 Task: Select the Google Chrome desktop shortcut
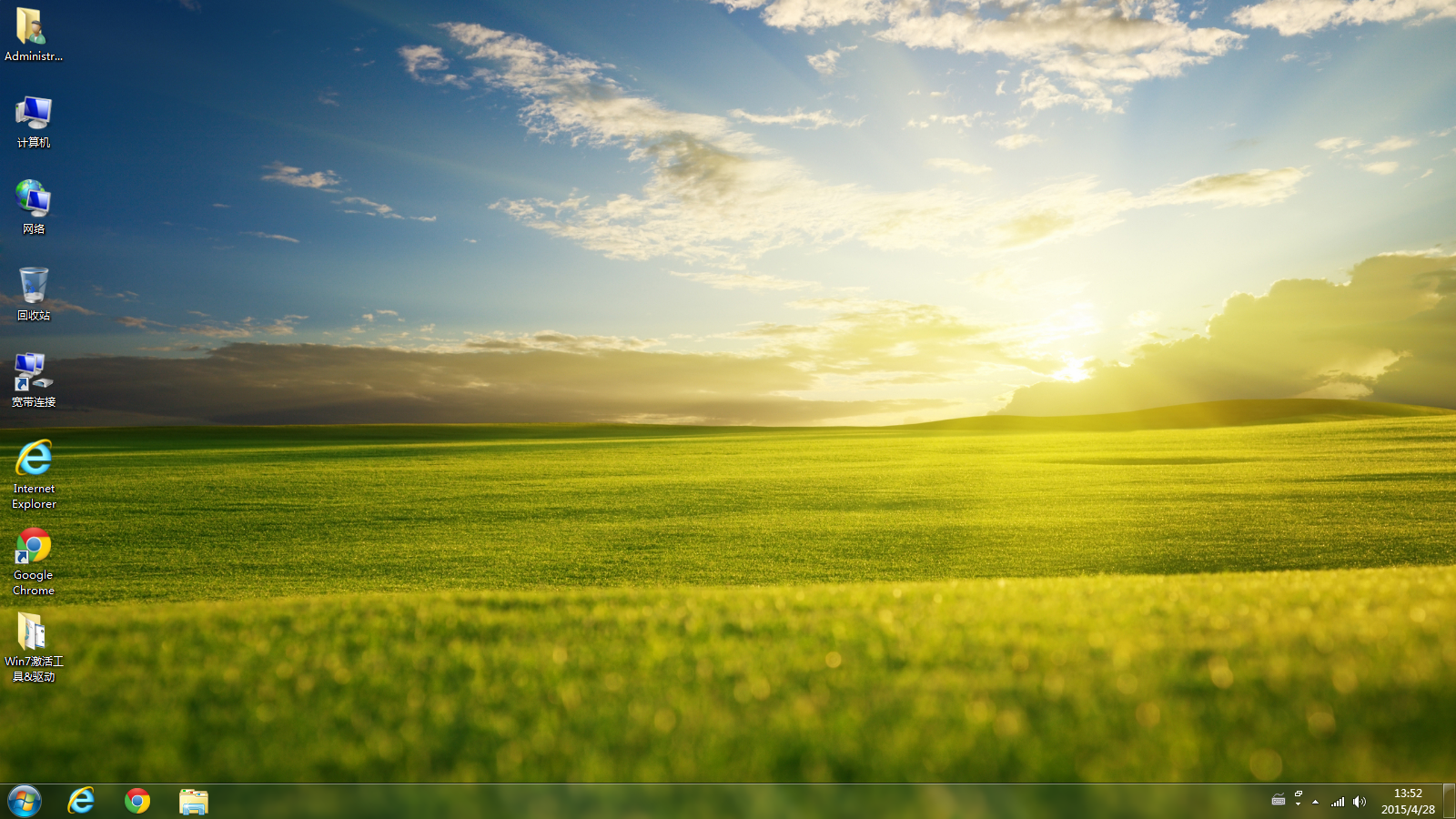point(34,561)
